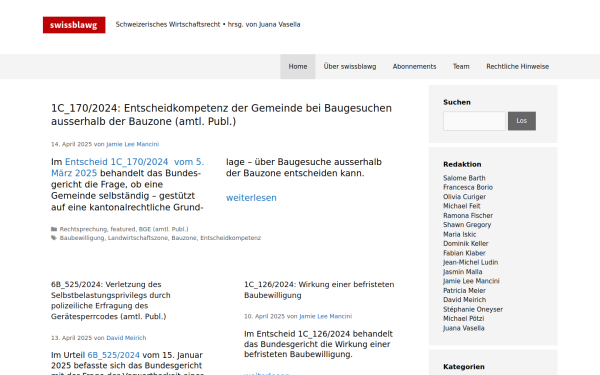Viewport: 600px width, 375px height.
Task: Click the Kategorien sidebar heading
Action: [x=464, y=367]
